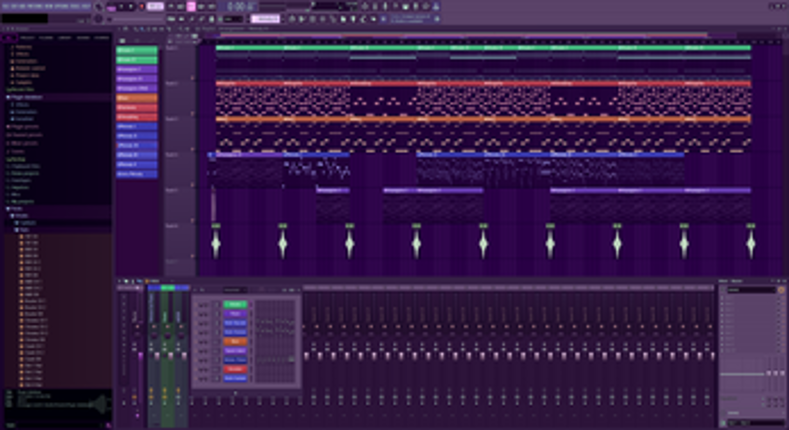Expand the My projects folder
Image resolution: width=789 pixels, height=430 pixels.
tap(21, 202)
